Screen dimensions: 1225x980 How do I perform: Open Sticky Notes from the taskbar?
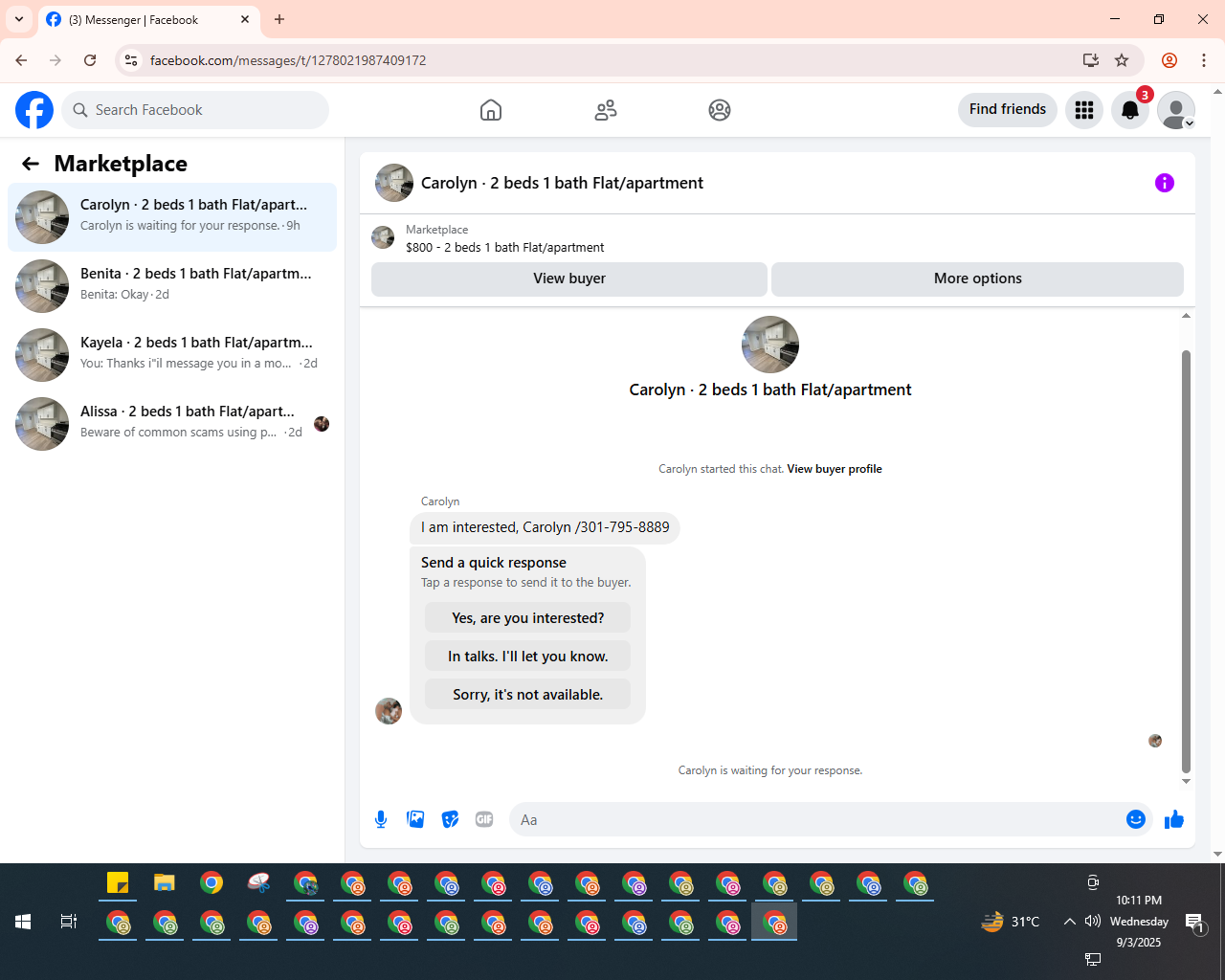tap(118, 882)
